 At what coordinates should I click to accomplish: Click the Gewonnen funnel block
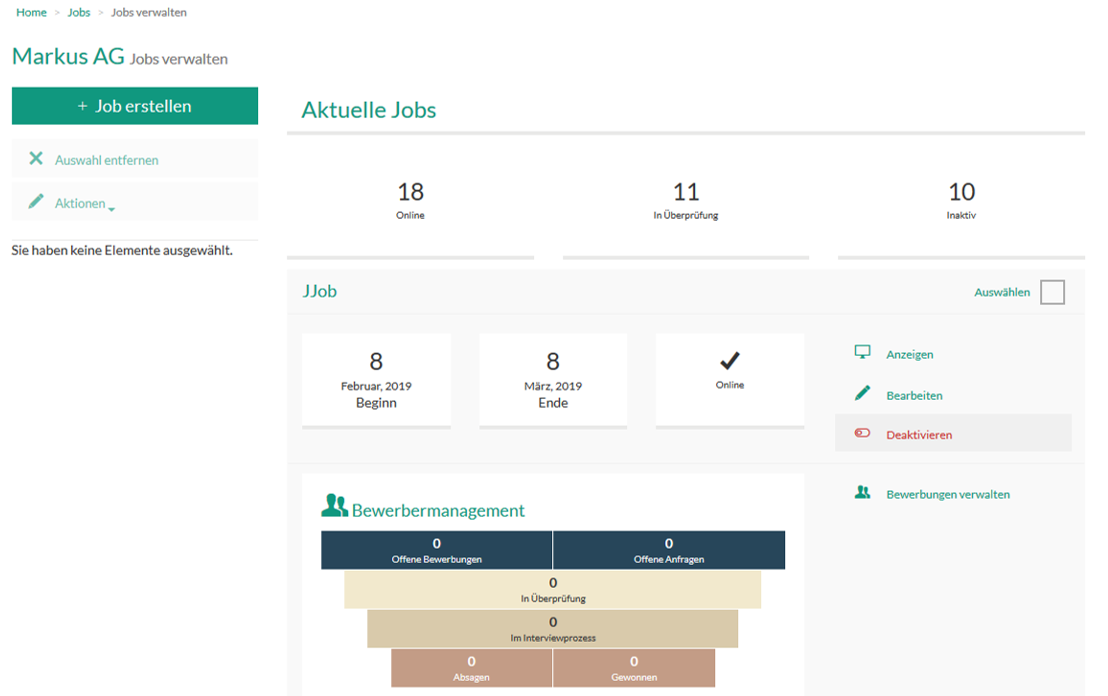tap(634, 668)
